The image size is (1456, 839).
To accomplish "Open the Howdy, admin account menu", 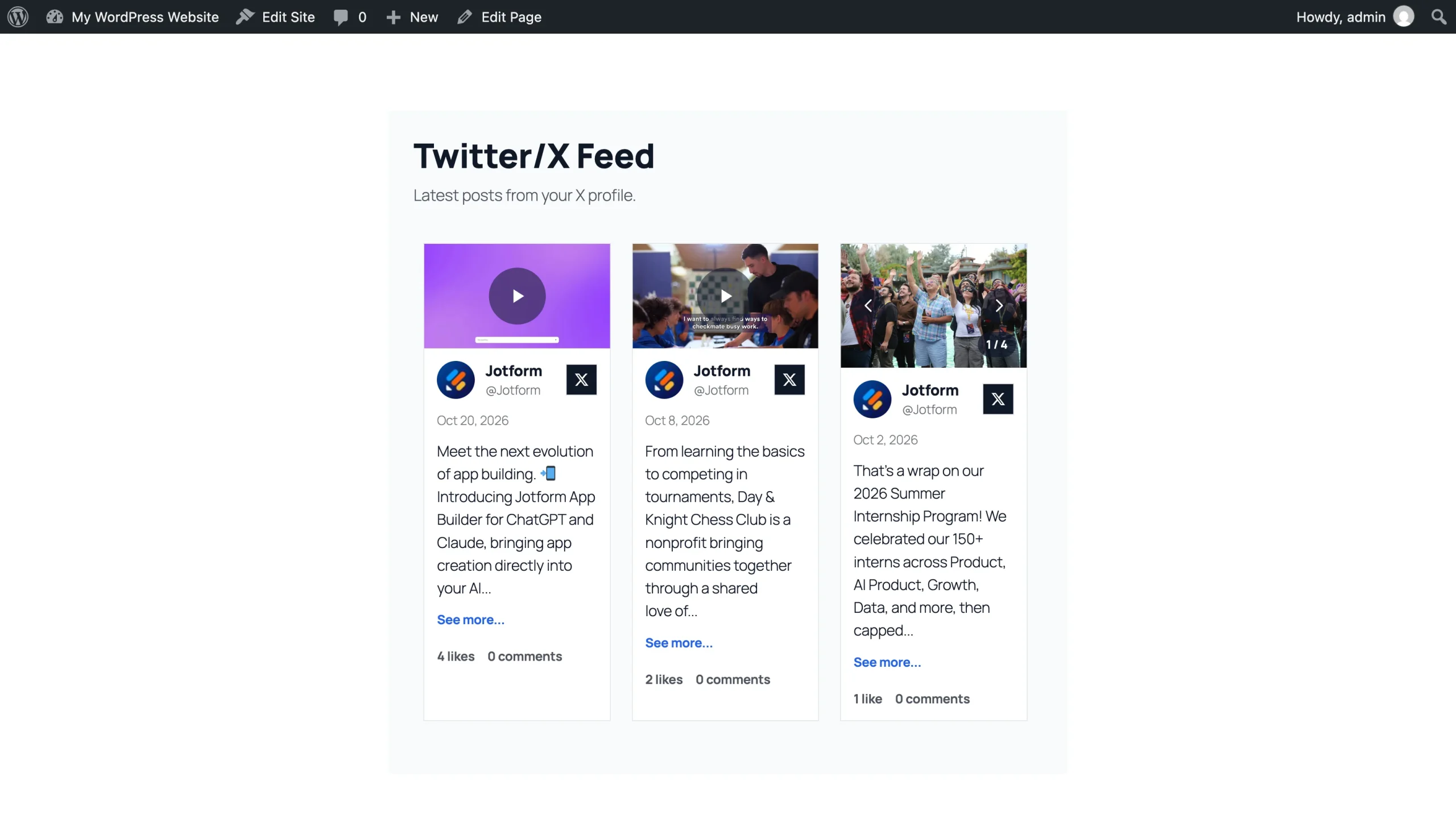I will 1355,16.
